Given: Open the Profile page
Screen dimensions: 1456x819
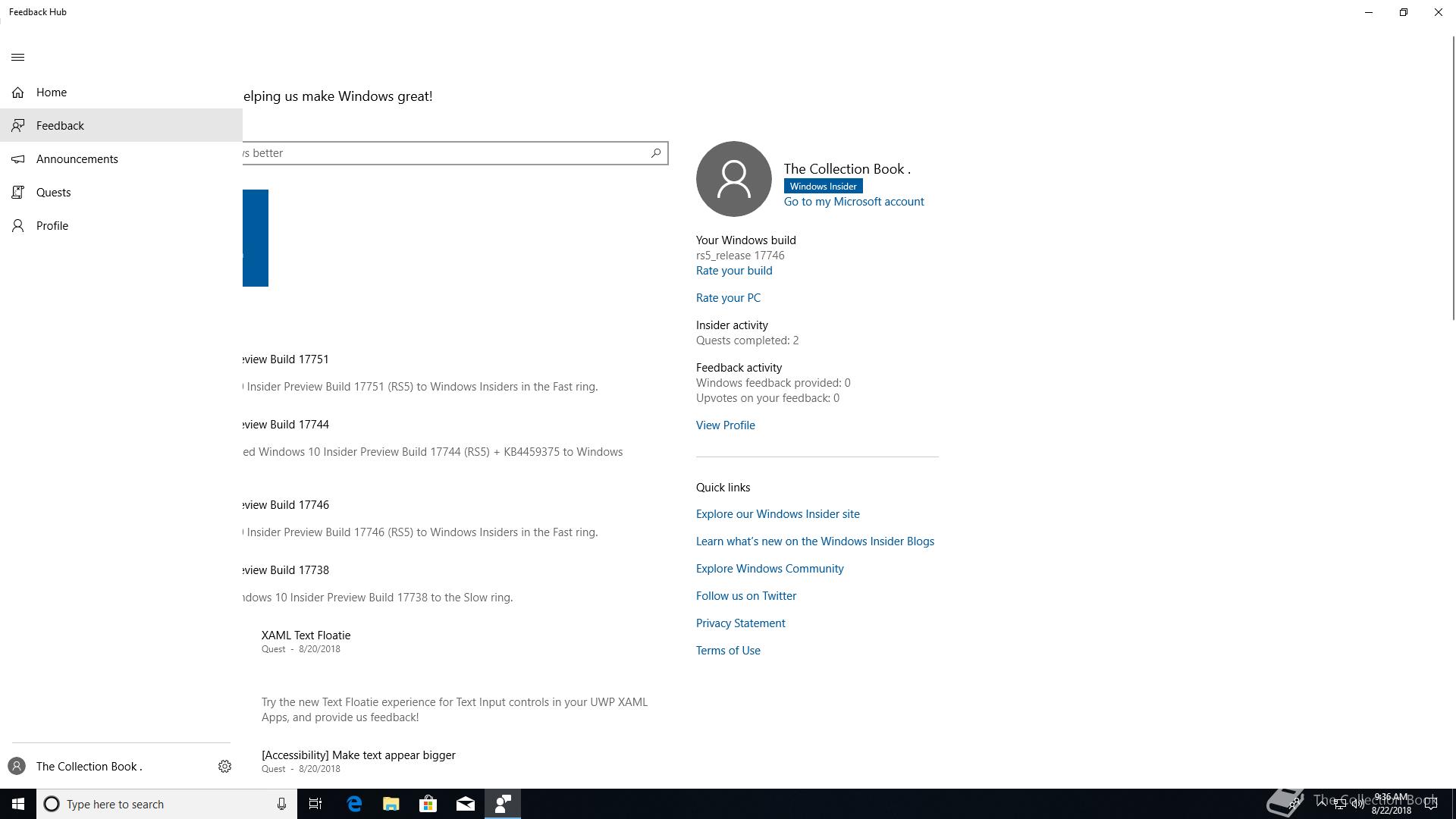Looking at the screenshot, I should pos(121,226).
